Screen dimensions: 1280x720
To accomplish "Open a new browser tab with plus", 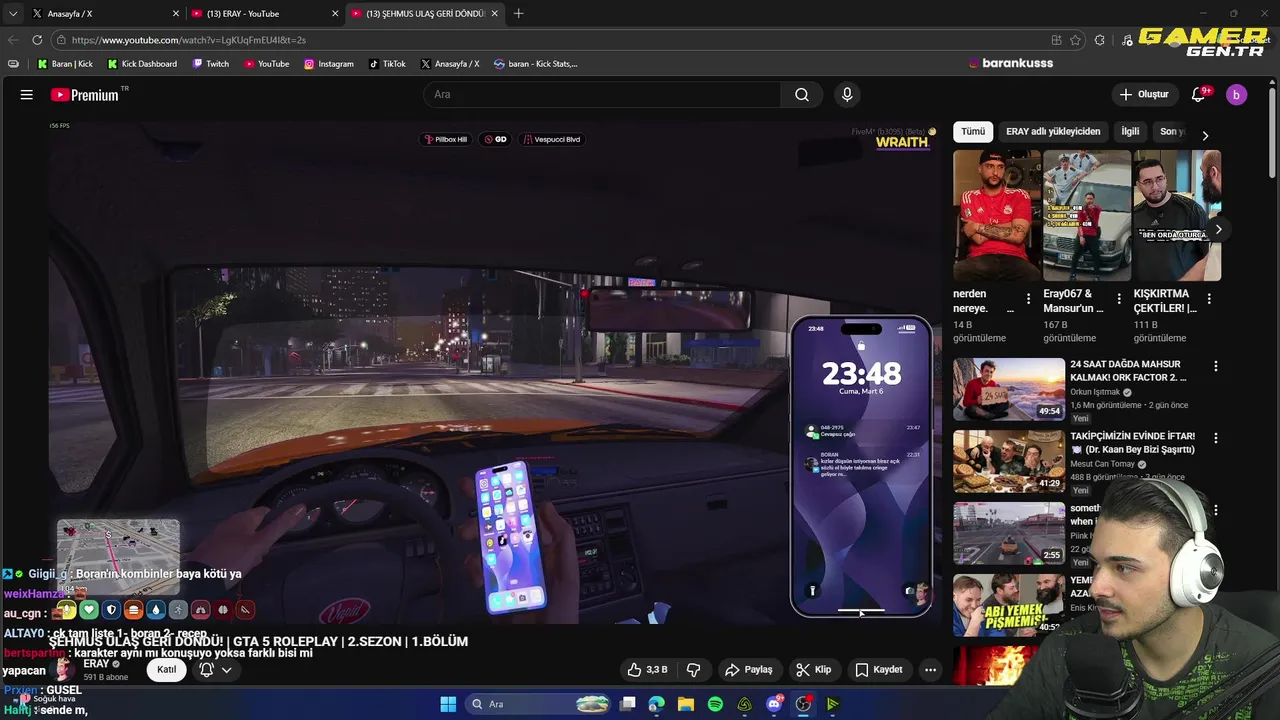I will 518,13.
